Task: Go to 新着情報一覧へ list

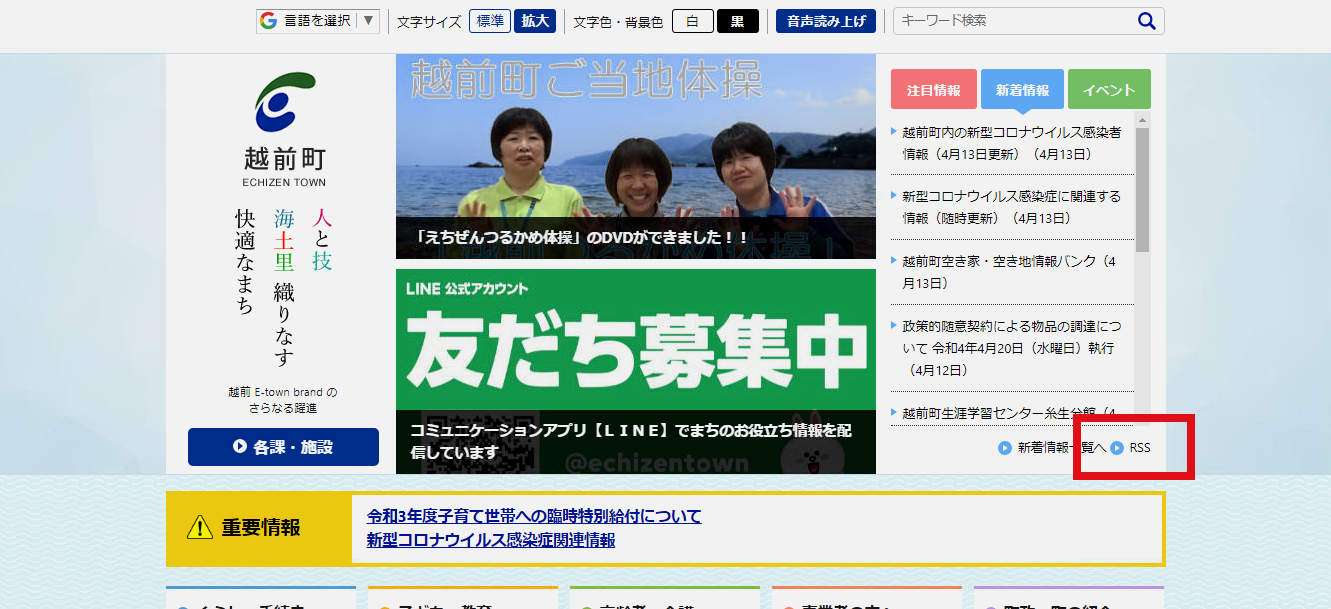Action: pyautogui.click(x=1061, y=448)
